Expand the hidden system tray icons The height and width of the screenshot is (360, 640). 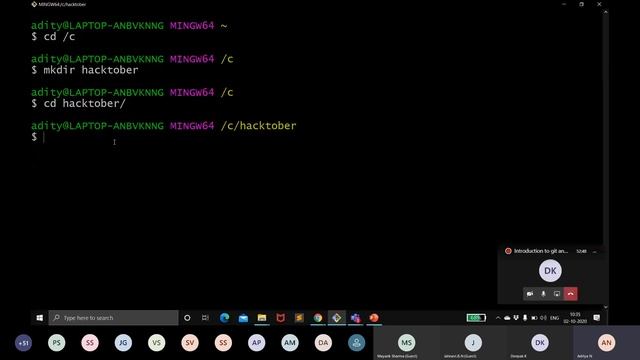498,318
